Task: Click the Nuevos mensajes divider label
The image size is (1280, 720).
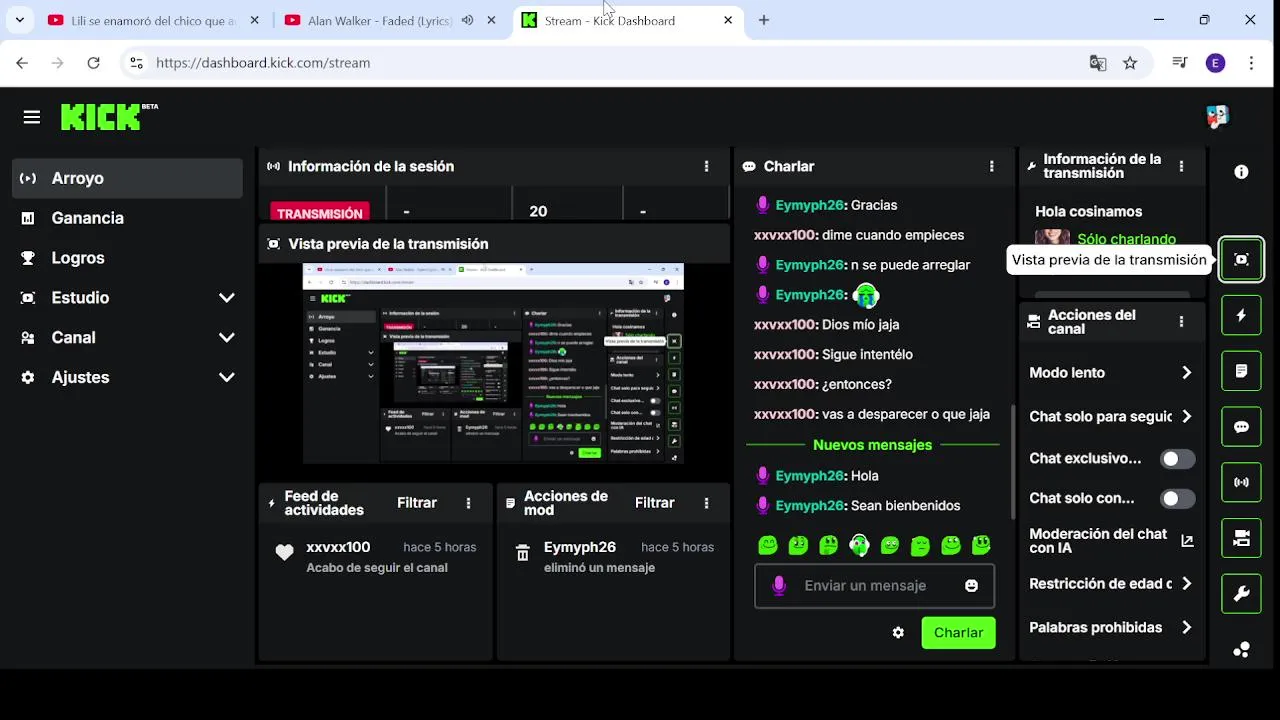Action: point(873,445)
